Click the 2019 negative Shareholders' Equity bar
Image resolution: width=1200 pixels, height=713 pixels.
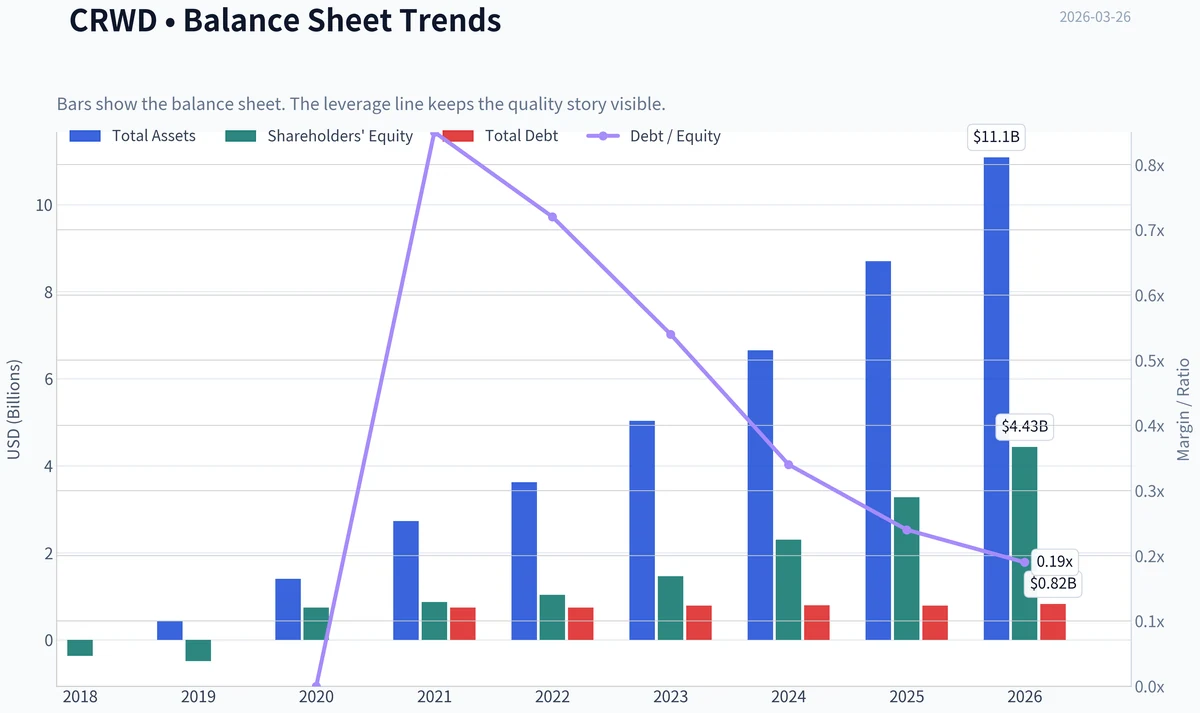click(198, 650)
